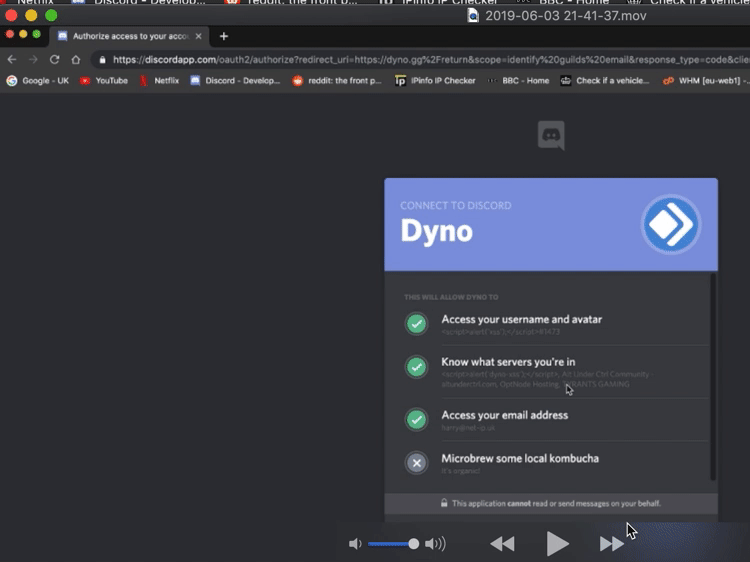This screenshot has width=750, height=562.
Task: Click the .mov file icon in title bar
Action: click(473, 16)
